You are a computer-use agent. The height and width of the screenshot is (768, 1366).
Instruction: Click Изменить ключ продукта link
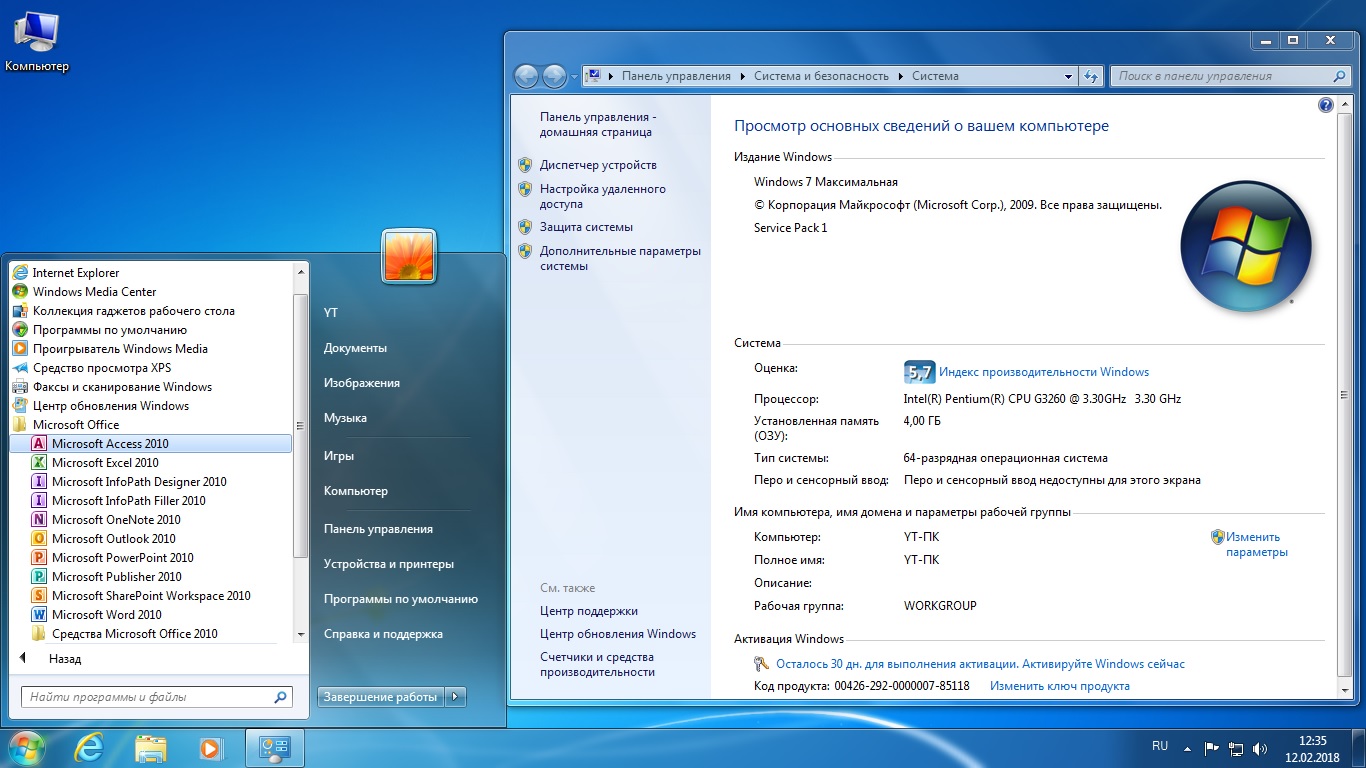[1059, 686]
